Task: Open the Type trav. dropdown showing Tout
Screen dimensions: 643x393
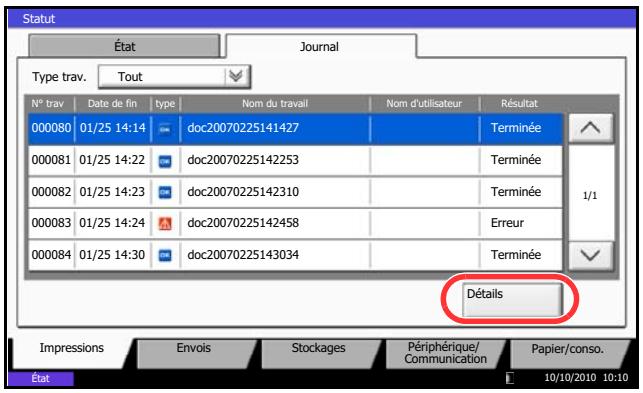Action: click(174, 77)
